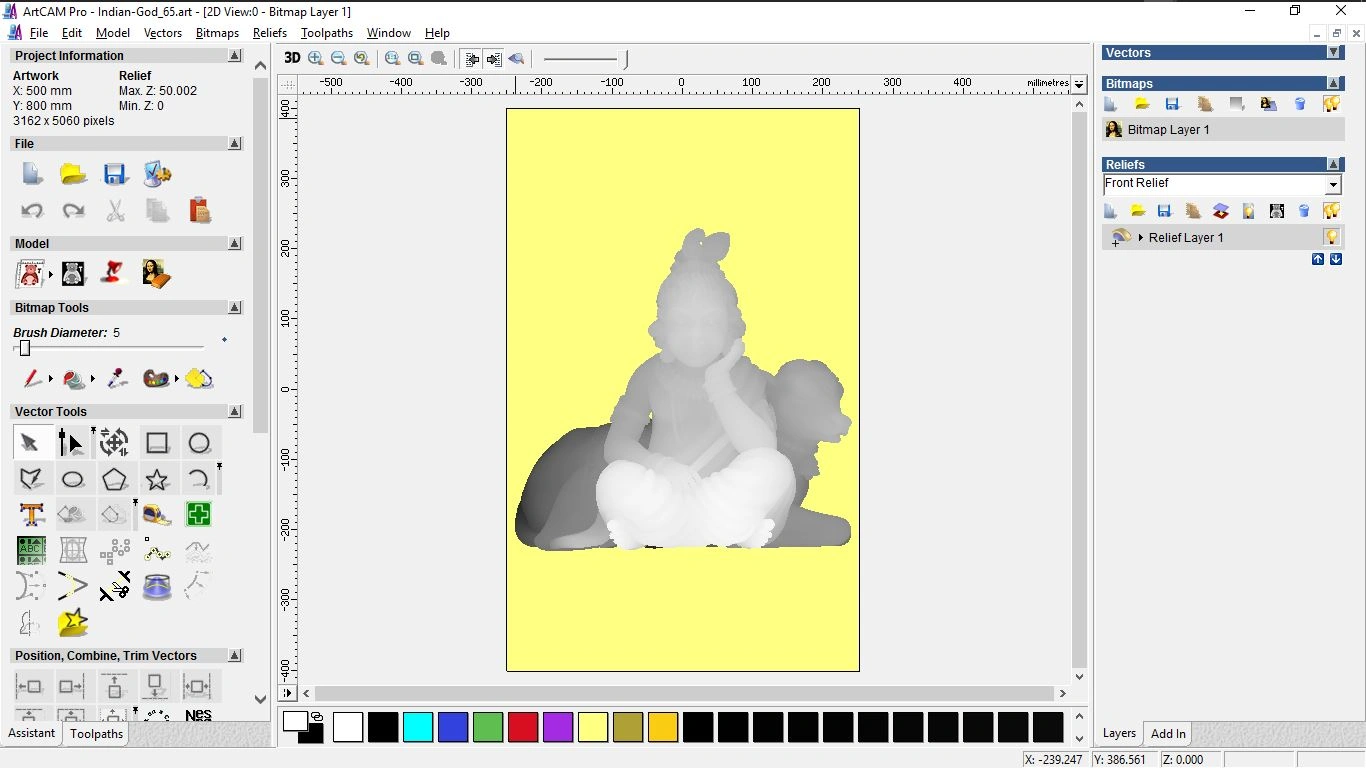Toggle all bitmap layers visibility bulbs
This screenshot has width=1366, height=768.
coord(1331,104)
